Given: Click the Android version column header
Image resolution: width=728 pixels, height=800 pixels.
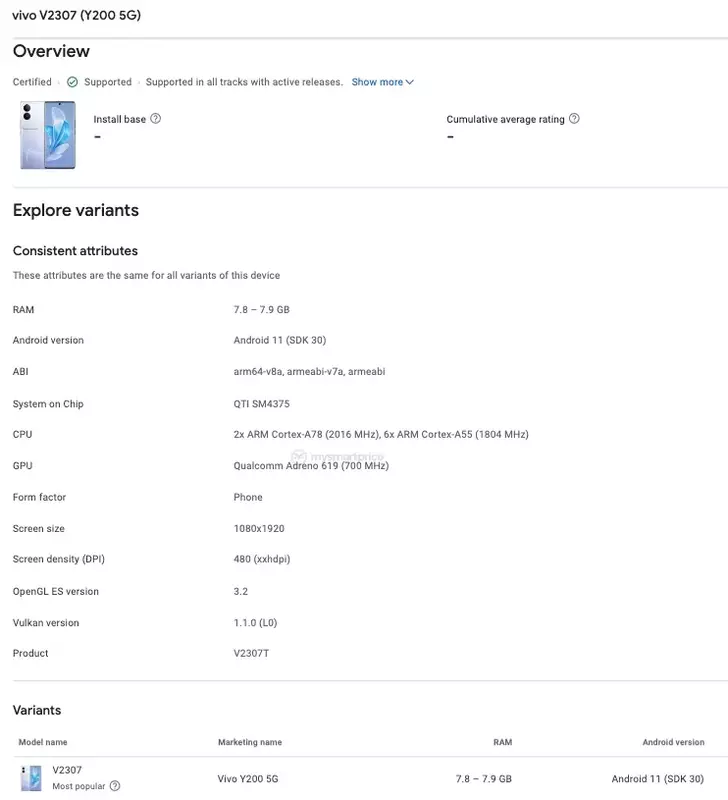Looking at the screenshot, I should (673, 742).
